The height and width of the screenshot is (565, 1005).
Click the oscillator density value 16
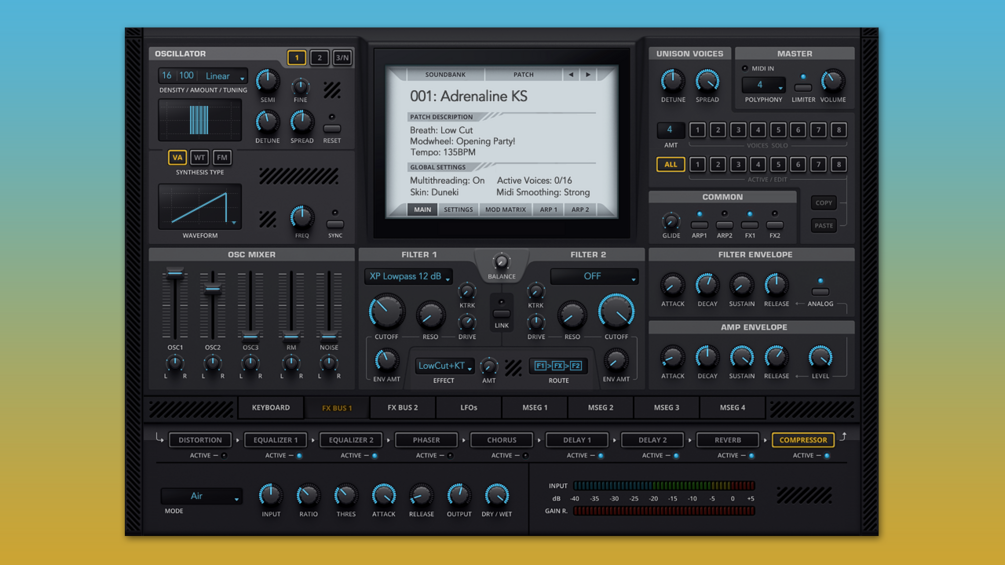coord(167,76)
